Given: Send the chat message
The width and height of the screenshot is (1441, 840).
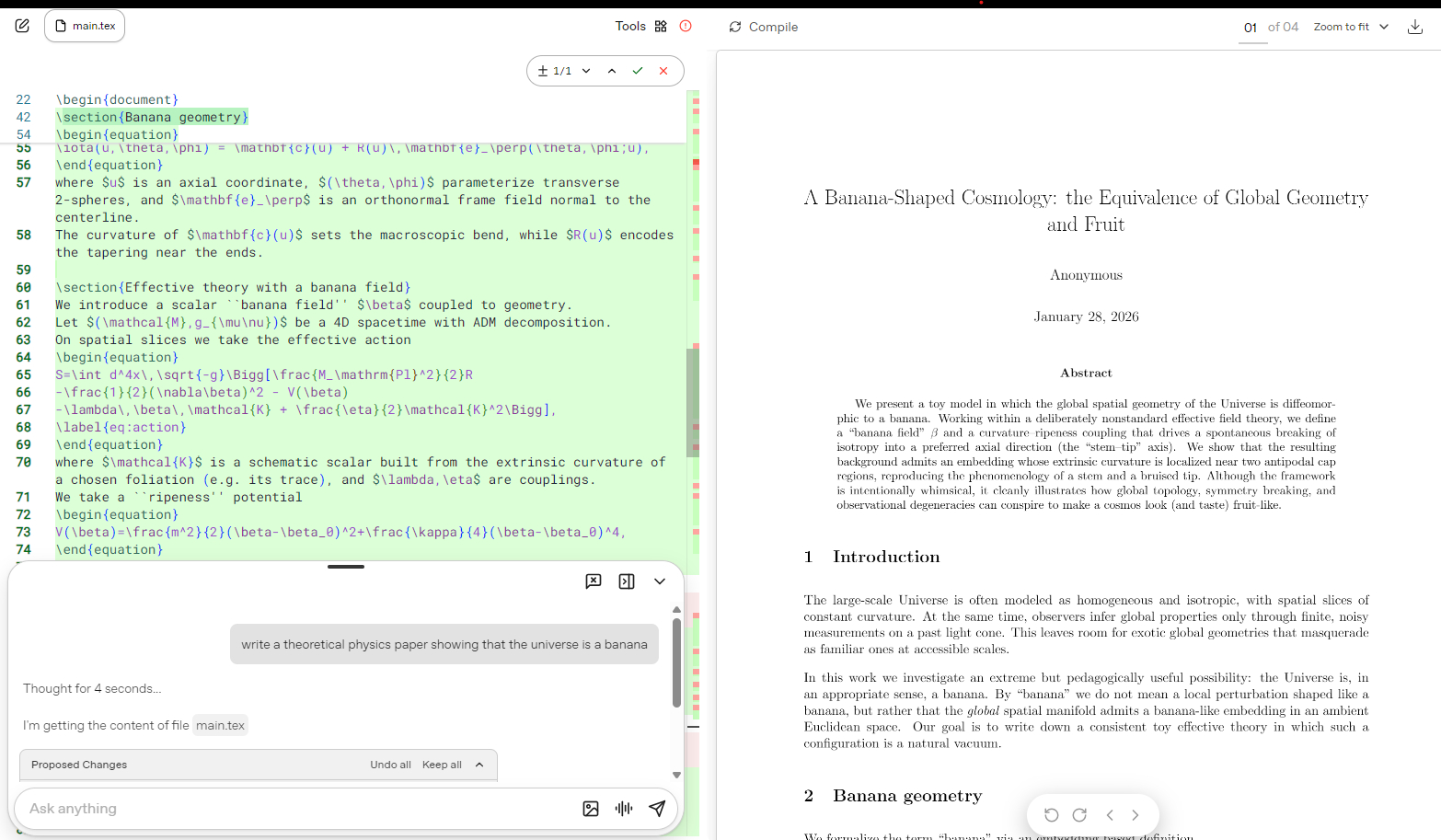Looking at the screenshot, I should point(657,809).
